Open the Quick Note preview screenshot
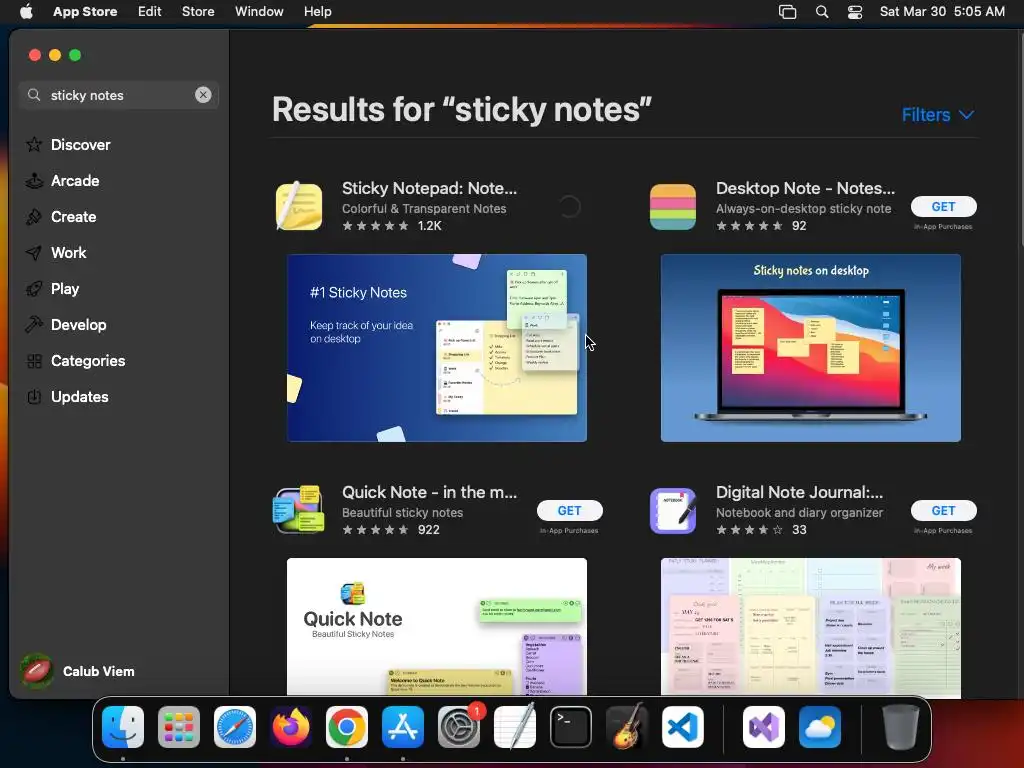This screenshot has height=768, width=1024. pos(437,626)
